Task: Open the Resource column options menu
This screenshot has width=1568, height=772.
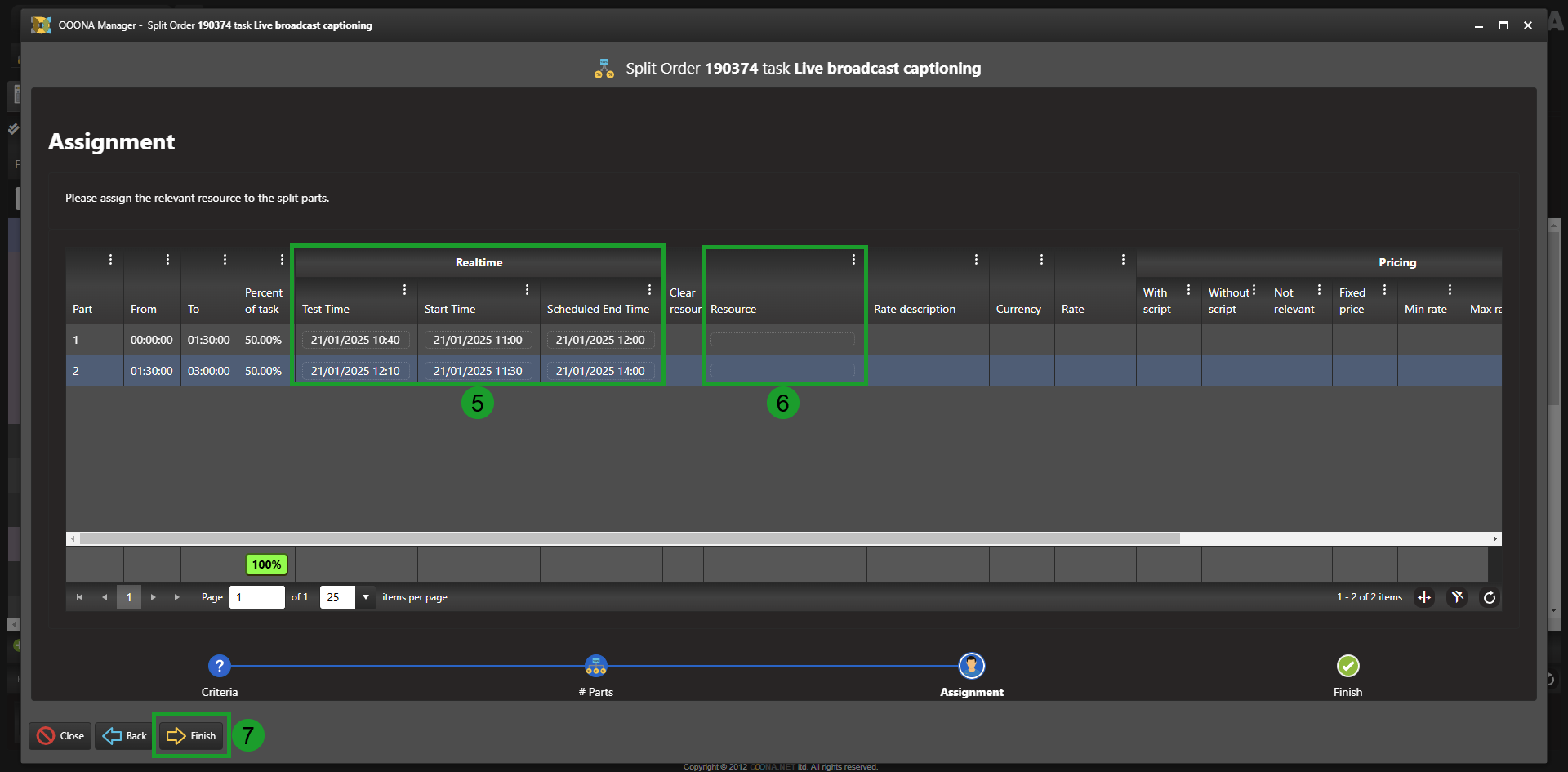Action: point(853,260)
